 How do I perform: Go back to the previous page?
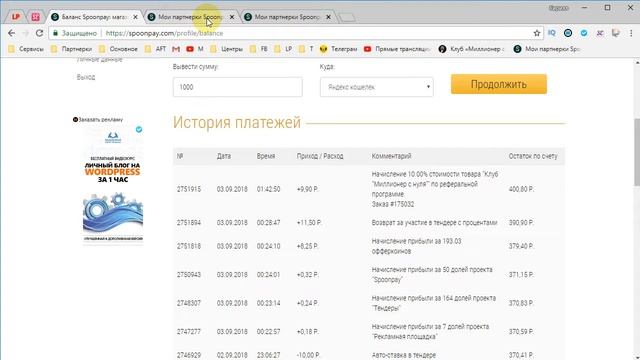(x=11, y=33)
